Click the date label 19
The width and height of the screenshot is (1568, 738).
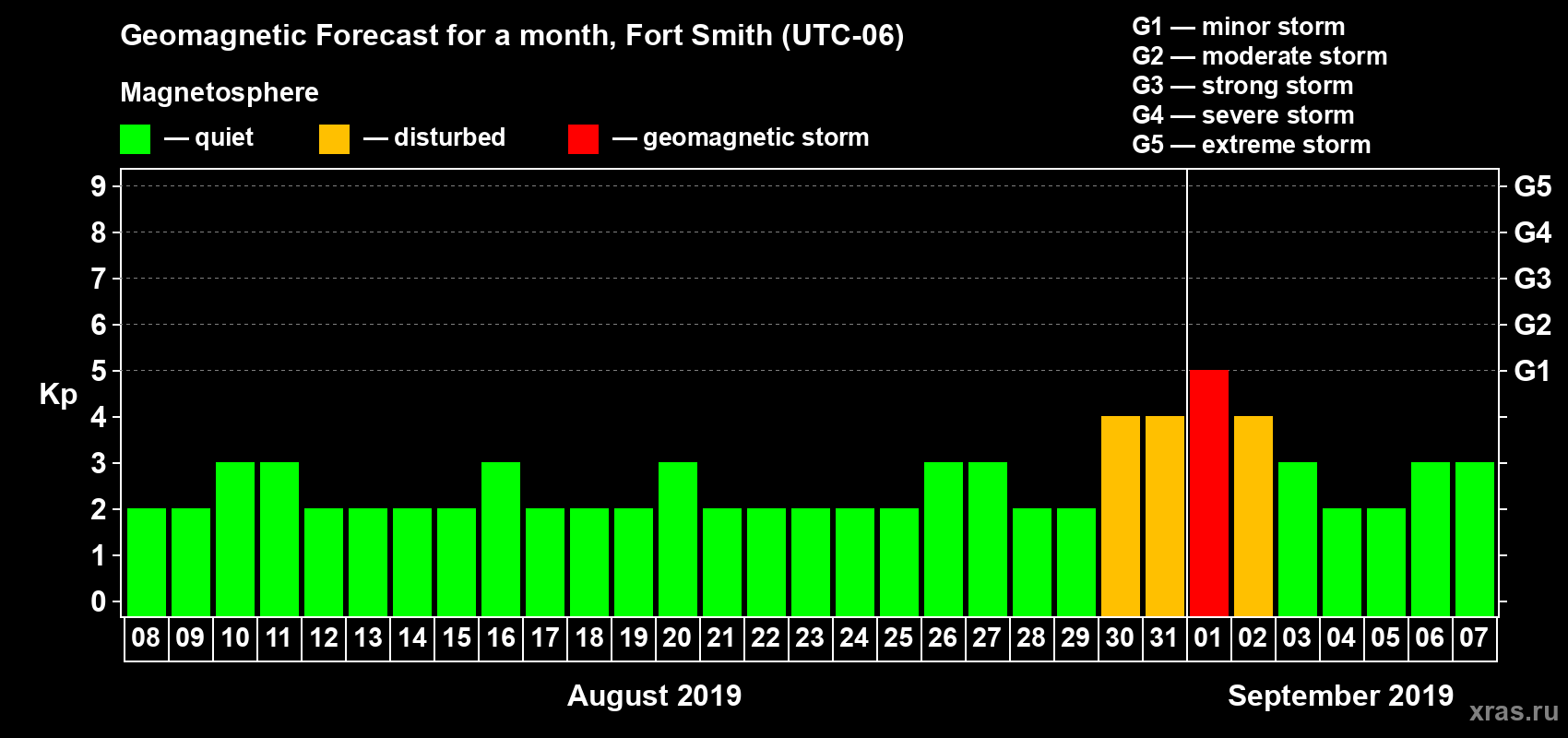(634, 637)
